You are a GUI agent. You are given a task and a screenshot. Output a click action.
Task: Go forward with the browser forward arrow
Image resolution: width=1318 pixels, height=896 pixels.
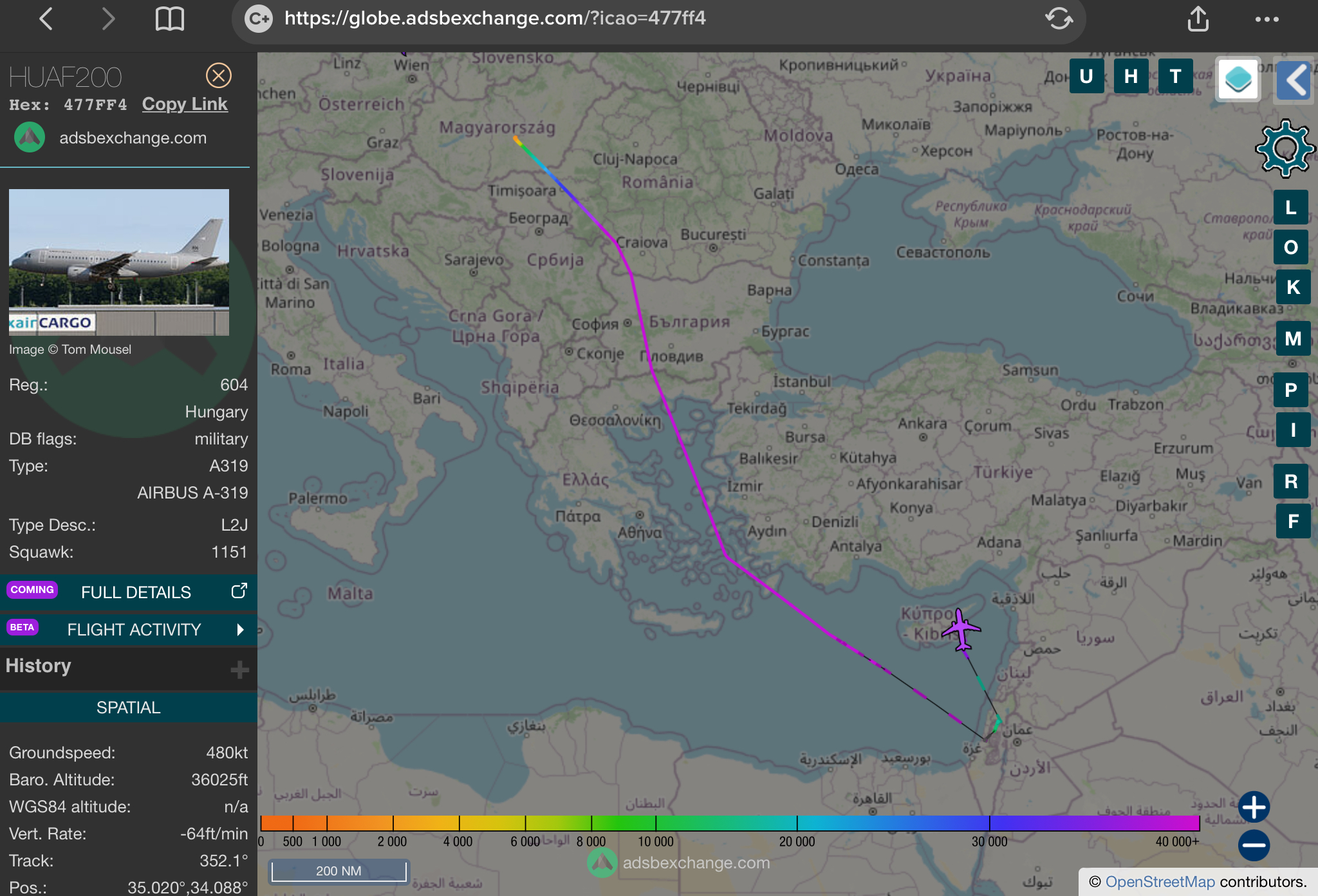[108, 19]
